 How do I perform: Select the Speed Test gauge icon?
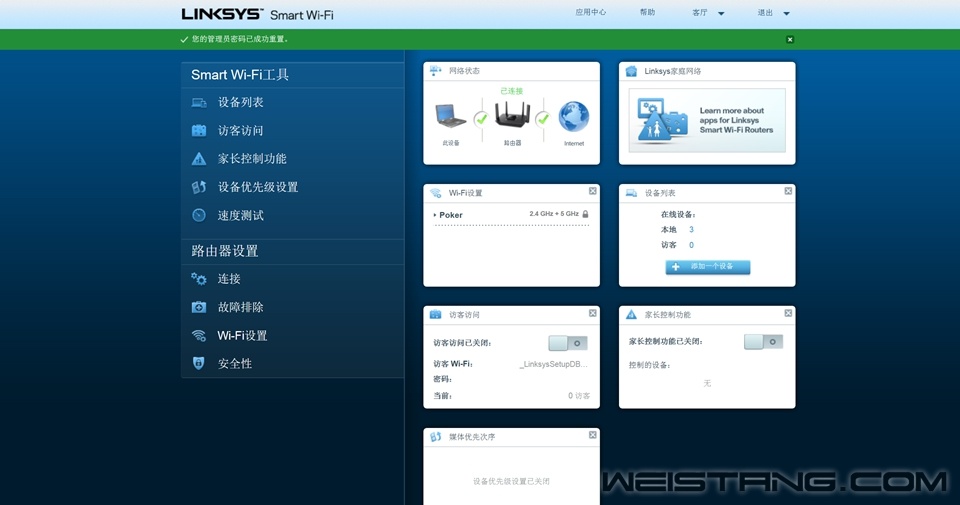pyautogui.click(x=199, y=215)
